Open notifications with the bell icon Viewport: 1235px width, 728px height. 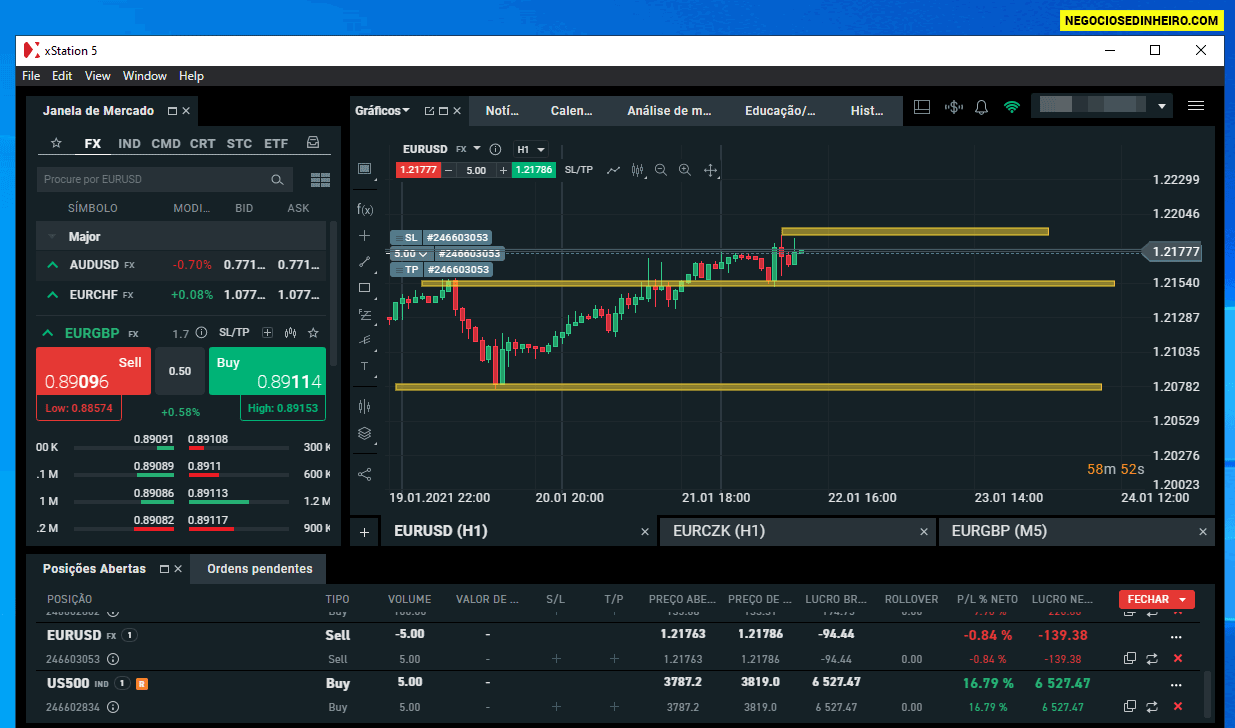[981, 106]
